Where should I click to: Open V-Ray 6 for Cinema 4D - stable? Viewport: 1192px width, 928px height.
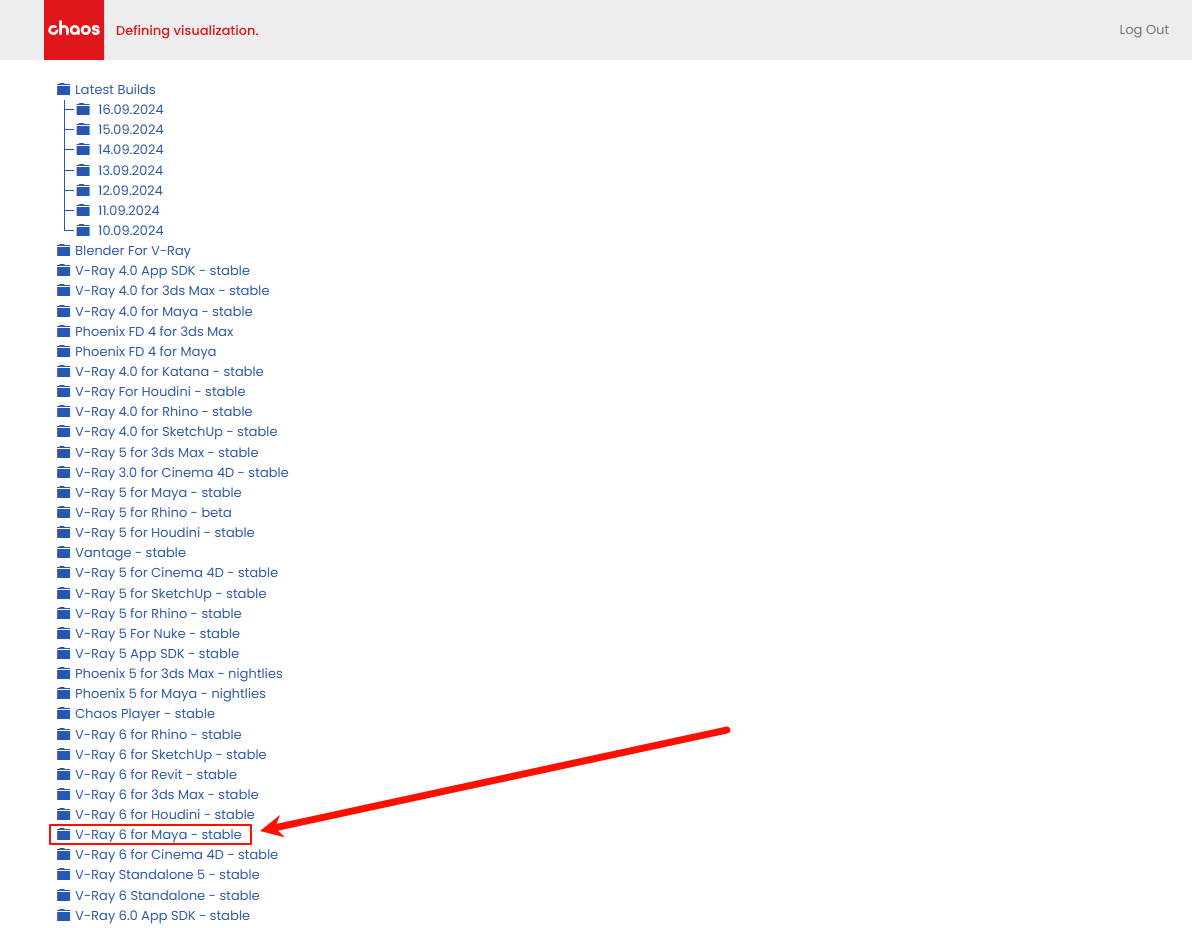pyautogui.click(x=176, y=854)
